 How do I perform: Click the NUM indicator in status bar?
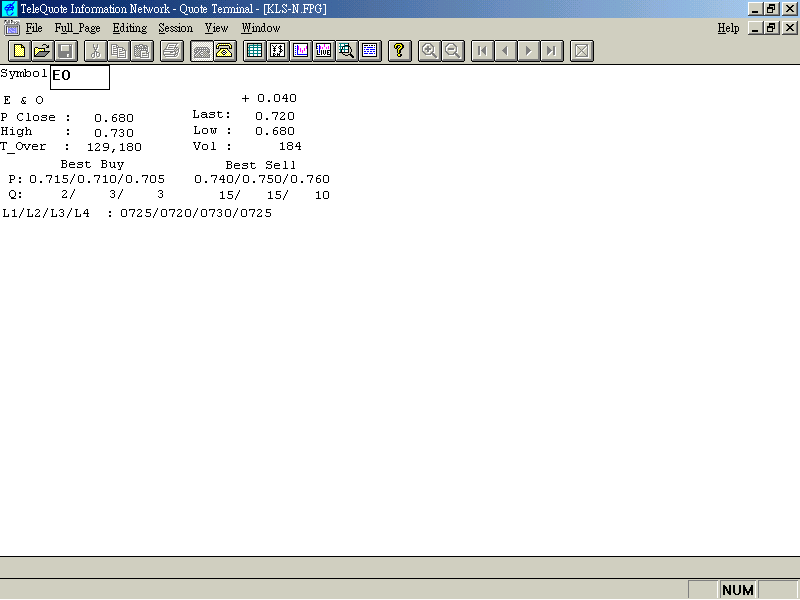point(738,590)
